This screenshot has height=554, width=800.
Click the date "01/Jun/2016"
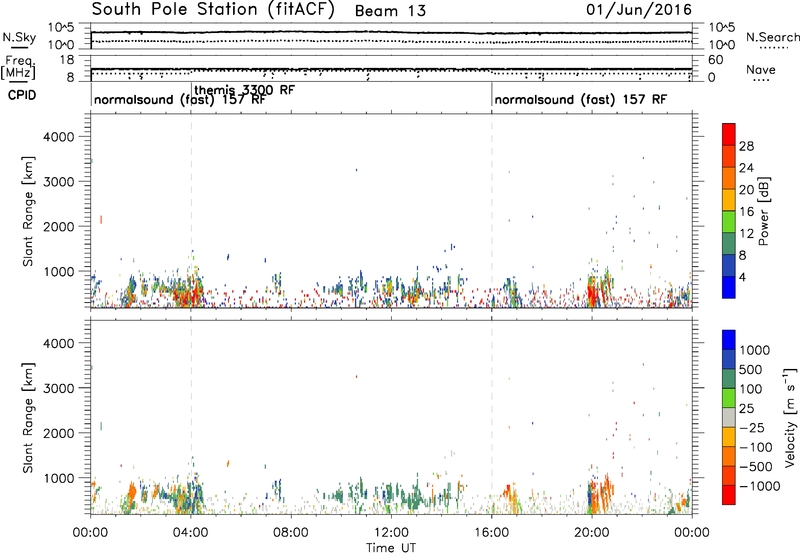(639, 10)
